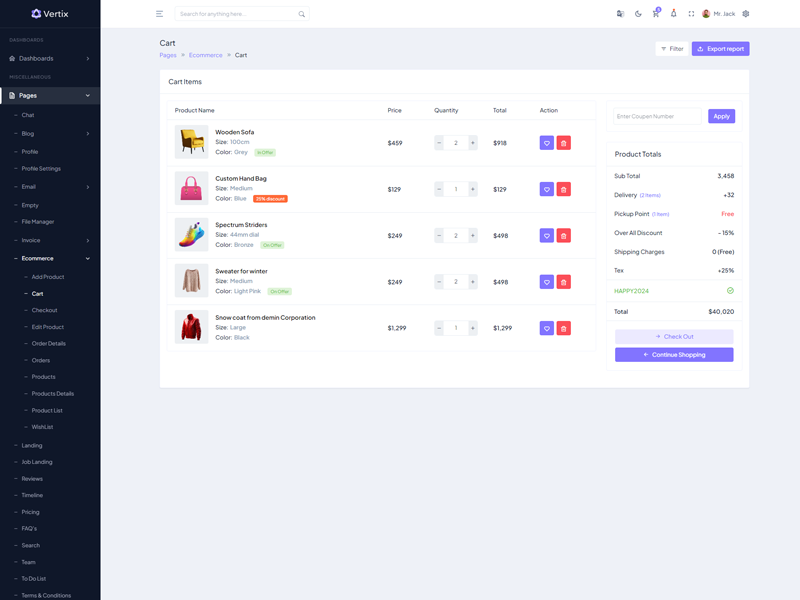Open the settings gear in header
The height and width of the screenshot is (600, 800).
pos(746,14)
